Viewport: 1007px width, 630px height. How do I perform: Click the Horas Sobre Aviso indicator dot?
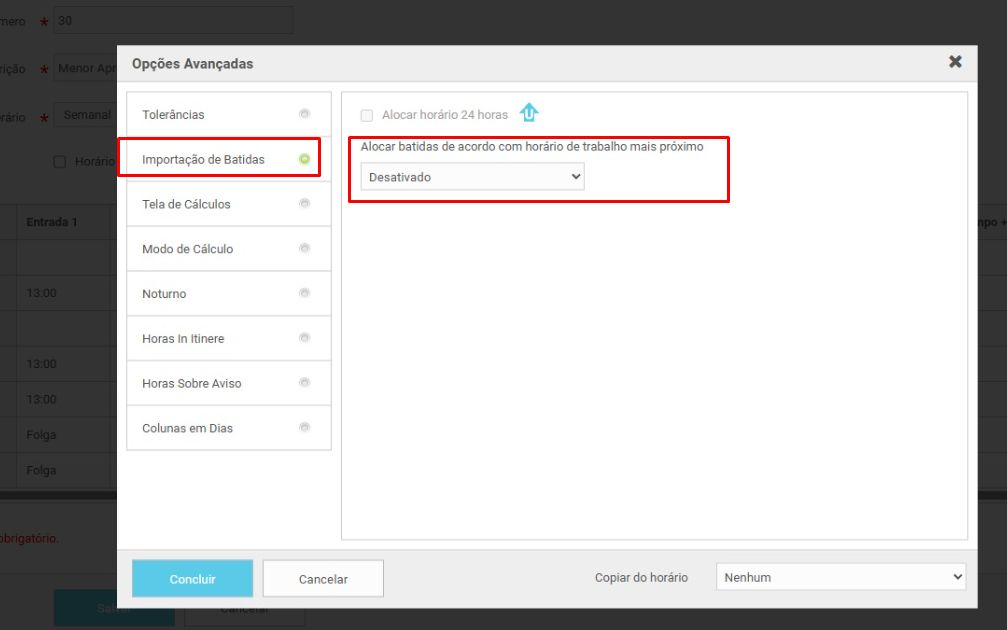(x=305, y=383)
